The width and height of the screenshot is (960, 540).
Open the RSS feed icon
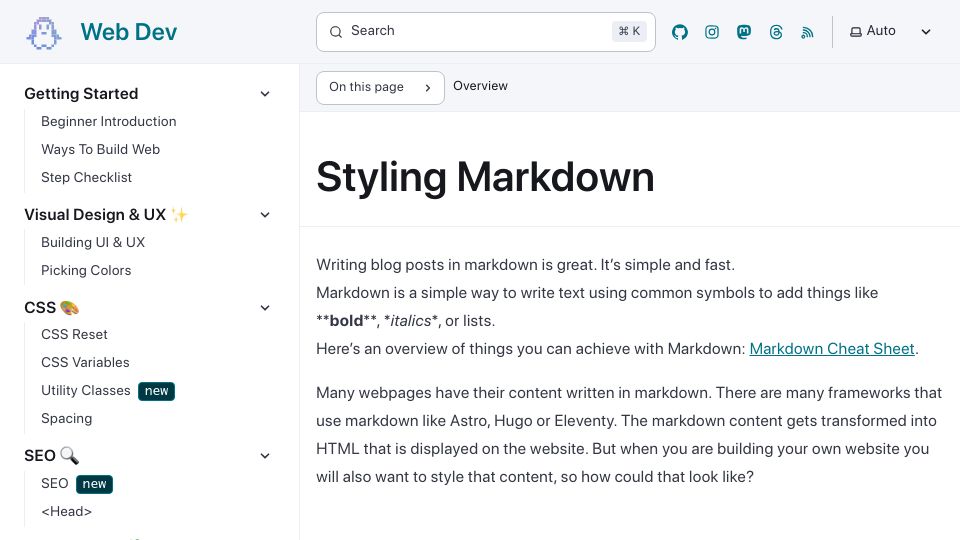808,32
